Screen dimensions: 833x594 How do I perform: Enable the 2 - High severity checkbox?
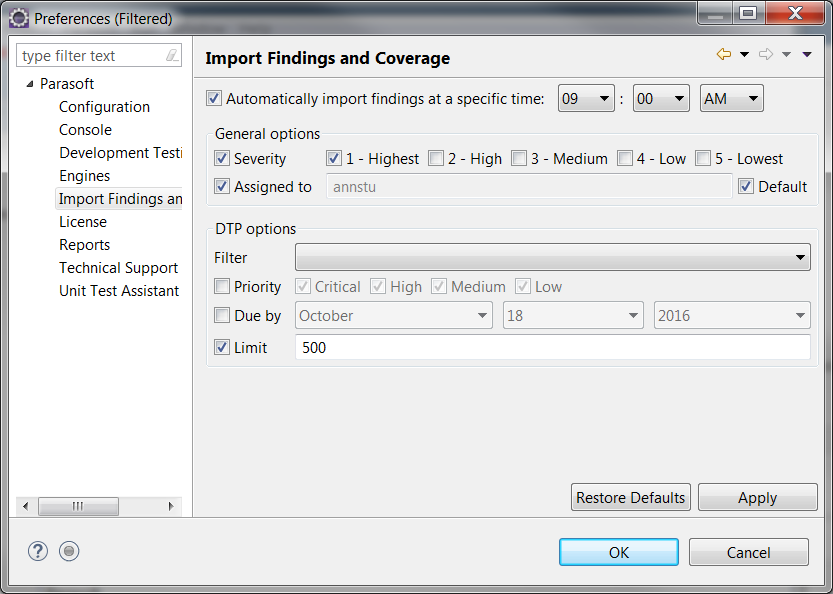pyautogui.click(x=436, y=158)
